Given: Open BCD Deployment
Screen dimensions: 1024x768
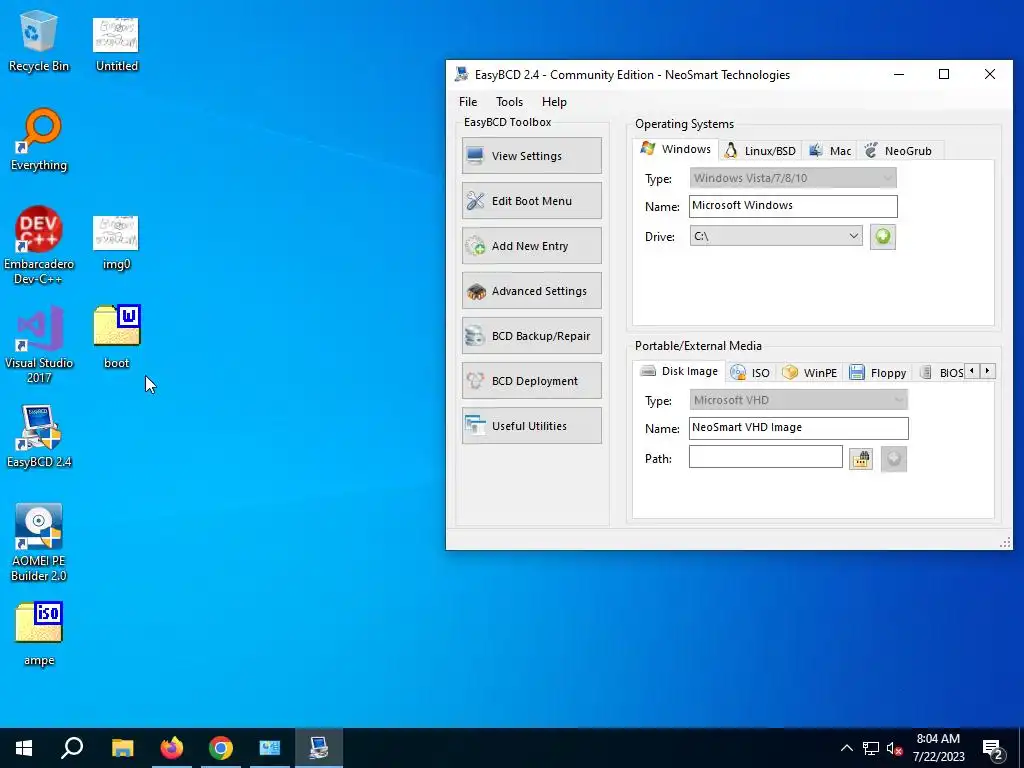Looking at the screenshot, I should [x=532, y=381].
